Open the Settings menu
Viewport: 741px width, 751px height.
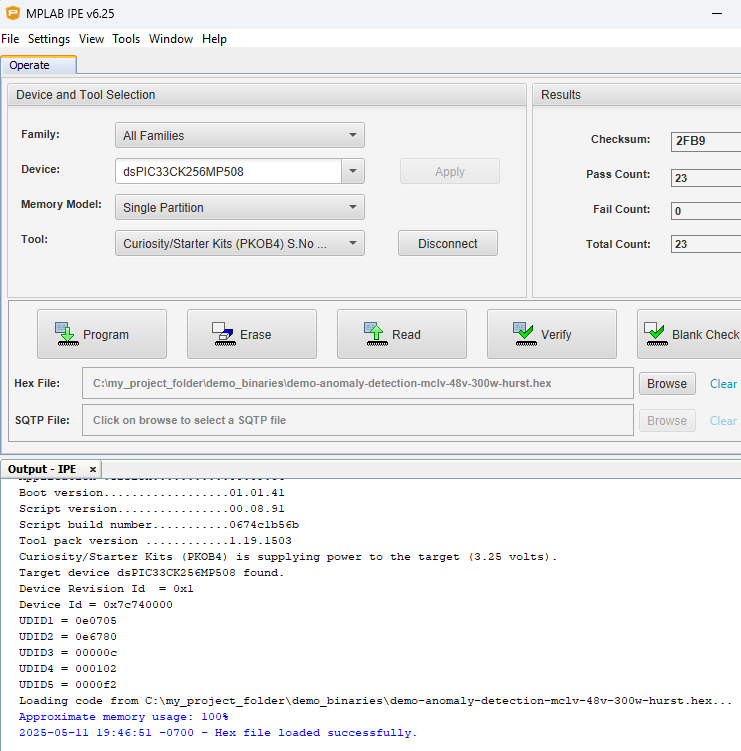pyautogui.click(x=49, y=39)
